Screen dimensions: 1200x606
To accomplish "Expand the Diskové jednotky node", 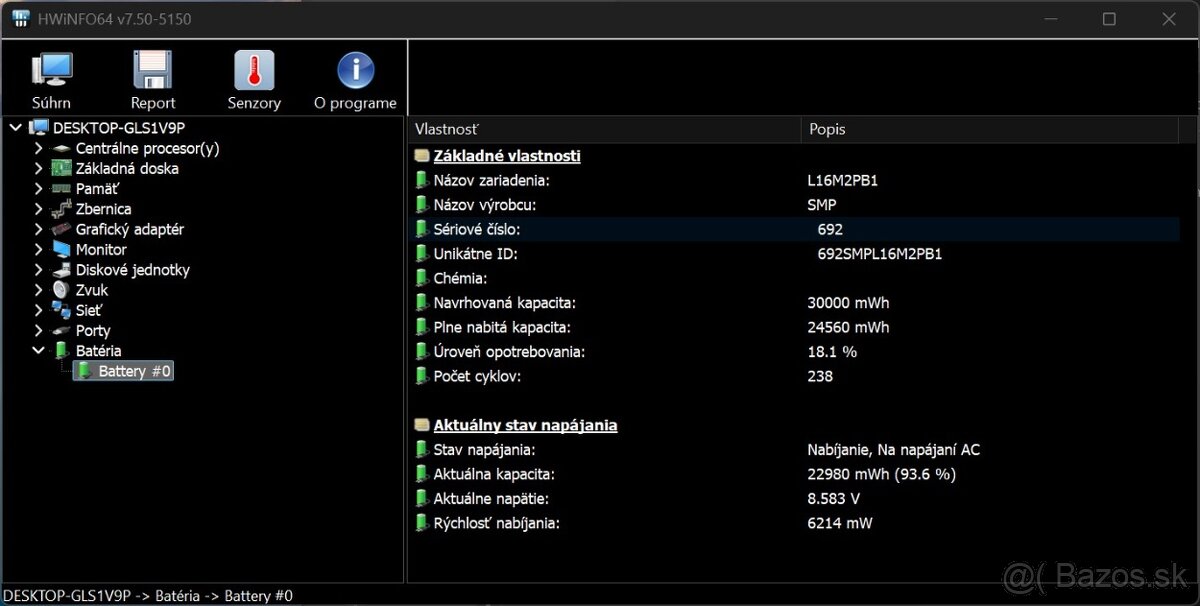I will pos(38,270).
